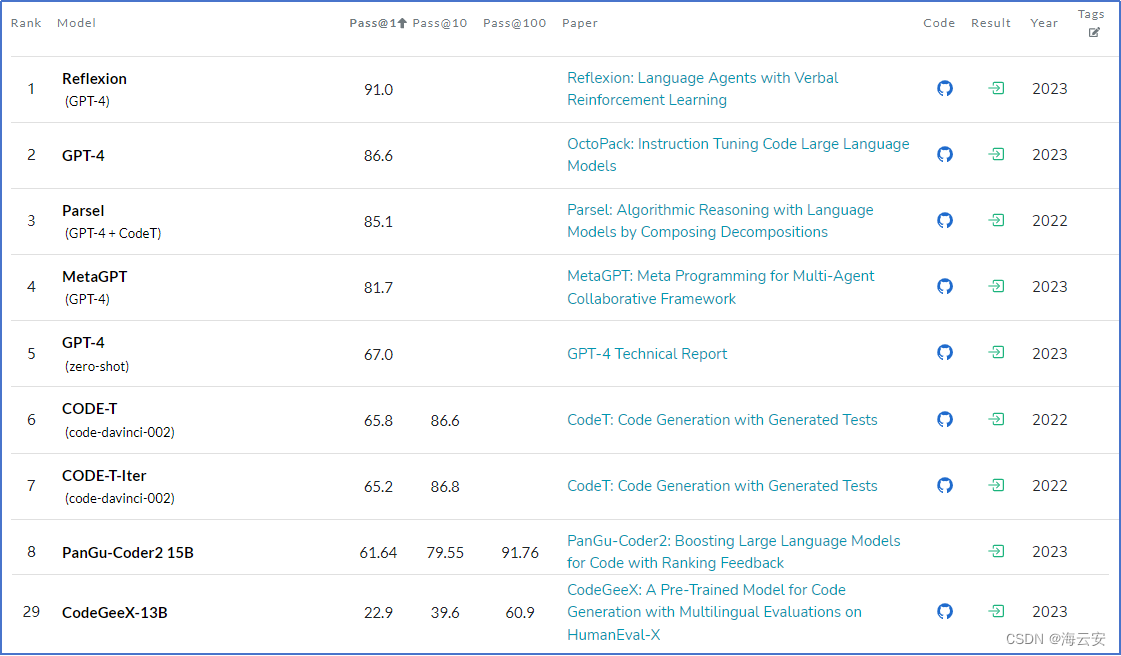Sort by Pass@10 column header

click(440, 23)
